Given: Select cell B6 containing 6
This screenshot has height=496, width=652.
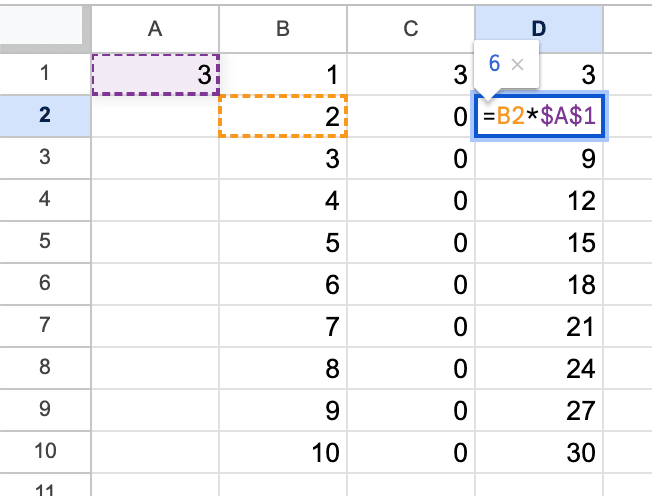Looking at the screenshot, I should [x=283, y=285].
